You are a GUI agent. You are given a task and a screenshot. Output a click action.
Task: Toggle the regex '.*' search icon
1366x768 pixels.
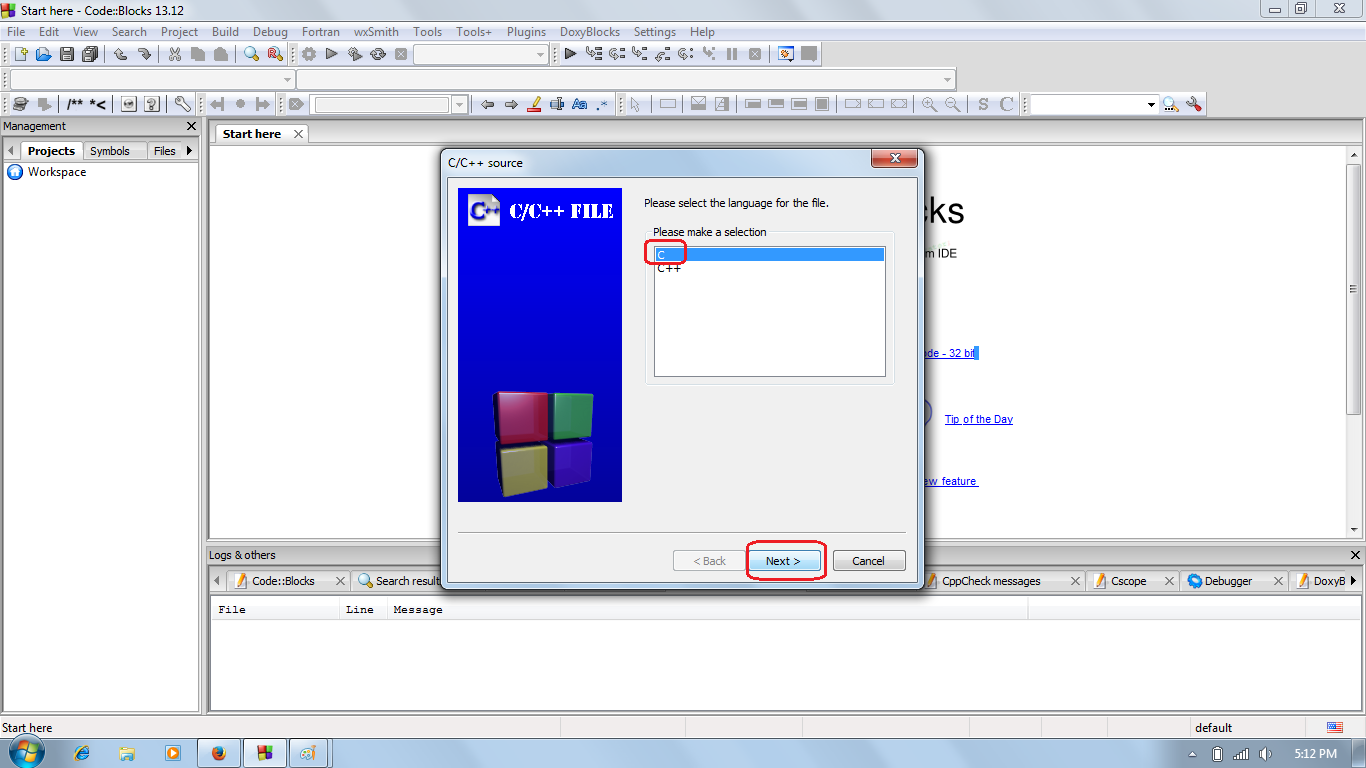click(602, 104)
